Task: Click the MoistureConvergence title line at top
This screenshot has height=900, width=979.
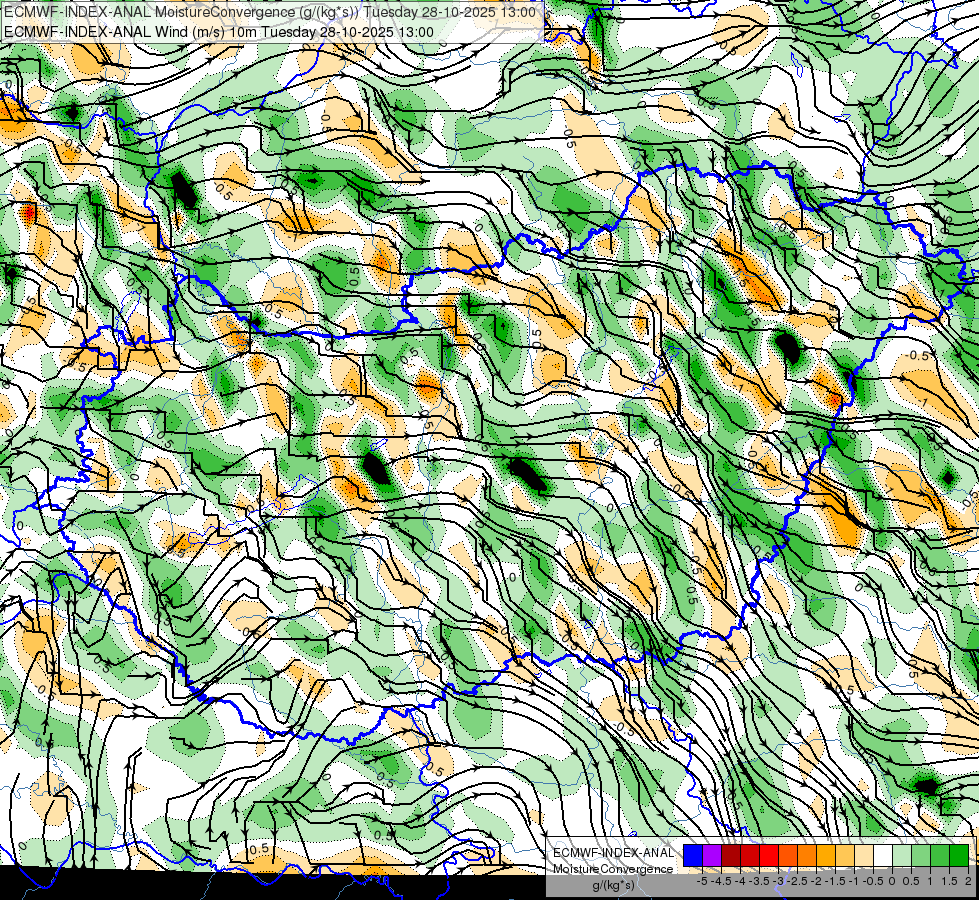Action: [x=270, y=12]
